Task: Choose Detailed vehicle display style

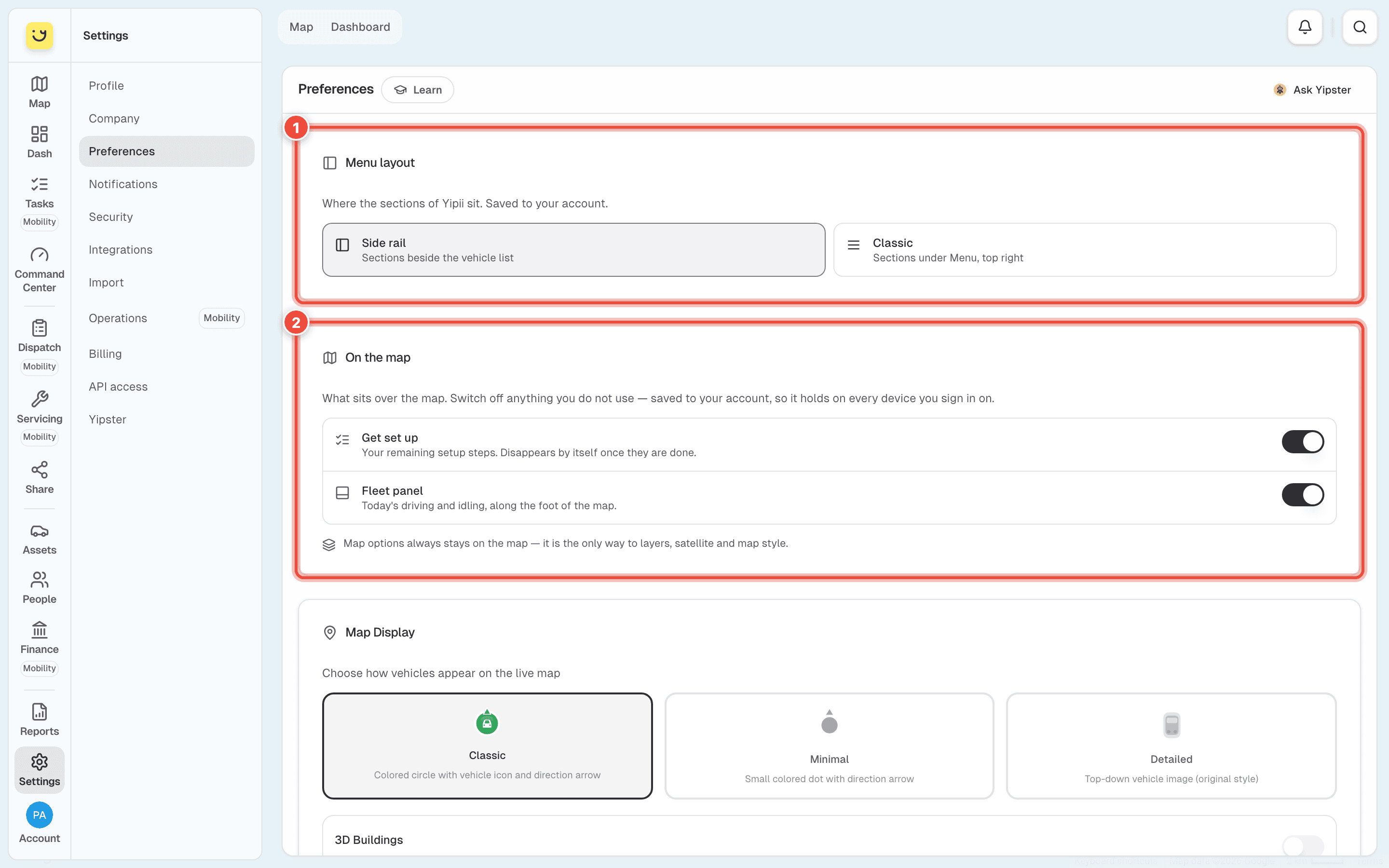Action: pos(1171,745)
